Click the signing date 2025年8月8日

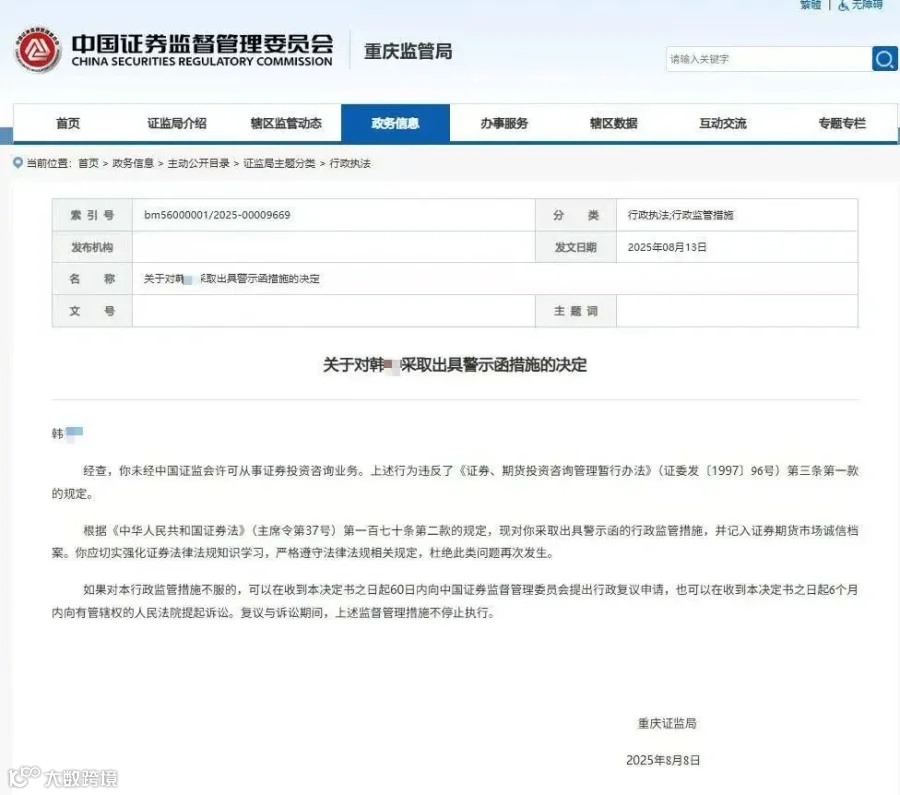663,761
